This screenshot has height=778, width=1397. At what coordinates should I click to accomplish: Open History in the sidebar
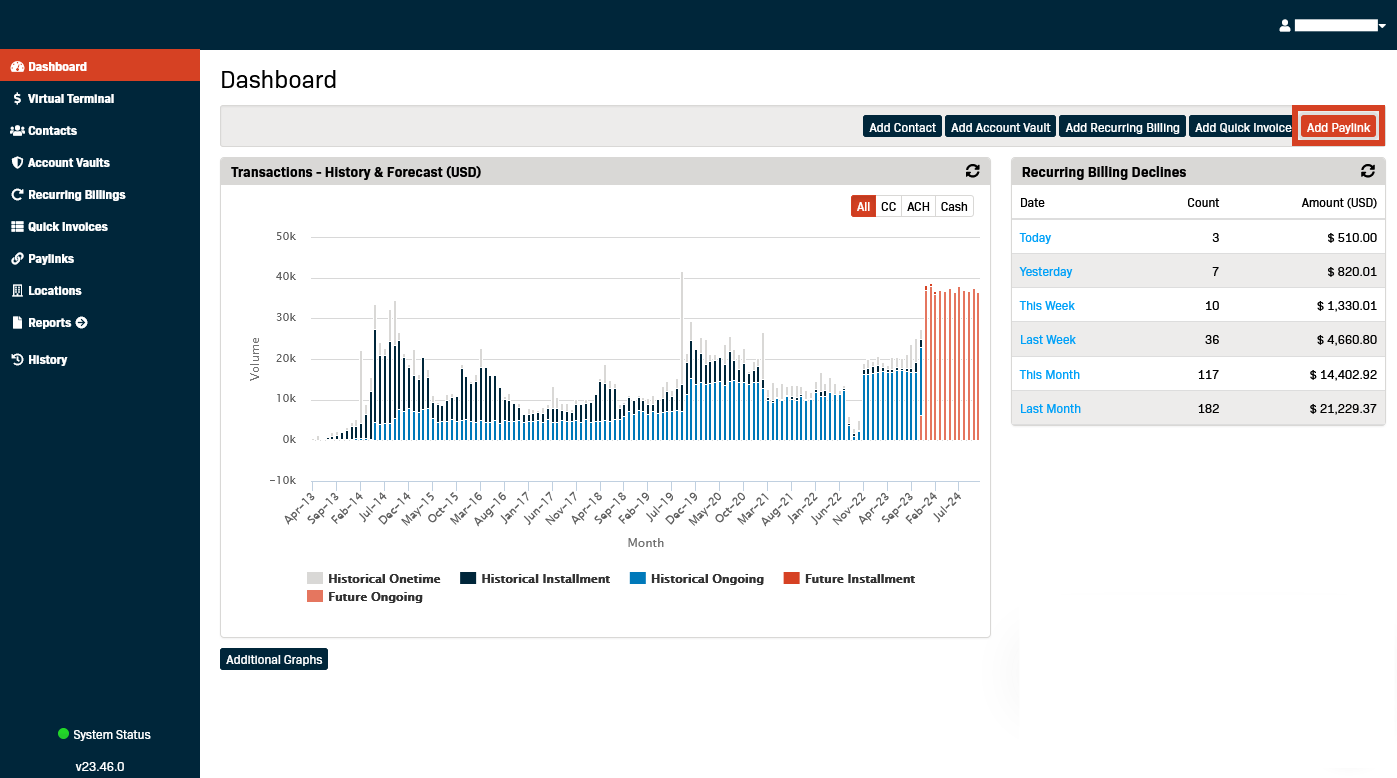tap(100, 360)
